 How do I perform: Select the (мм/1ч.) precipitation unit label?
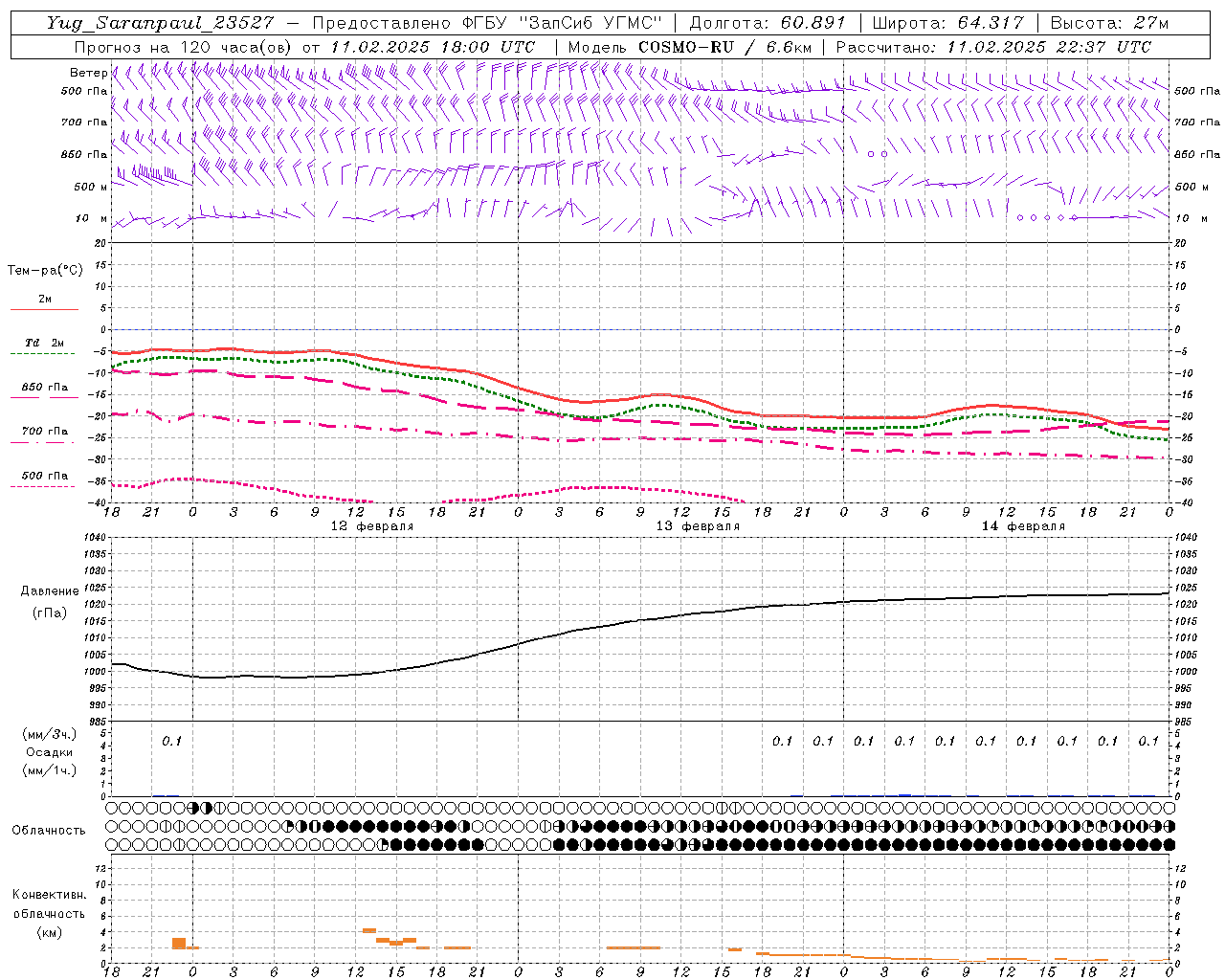tap(50, 770)
